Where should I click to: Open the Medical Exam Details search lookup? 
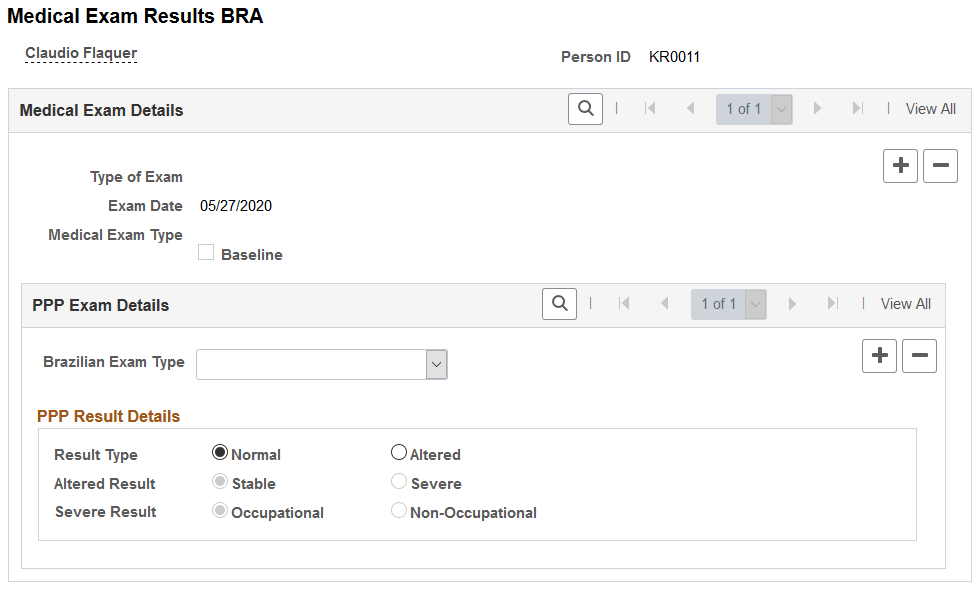[585, 108]
